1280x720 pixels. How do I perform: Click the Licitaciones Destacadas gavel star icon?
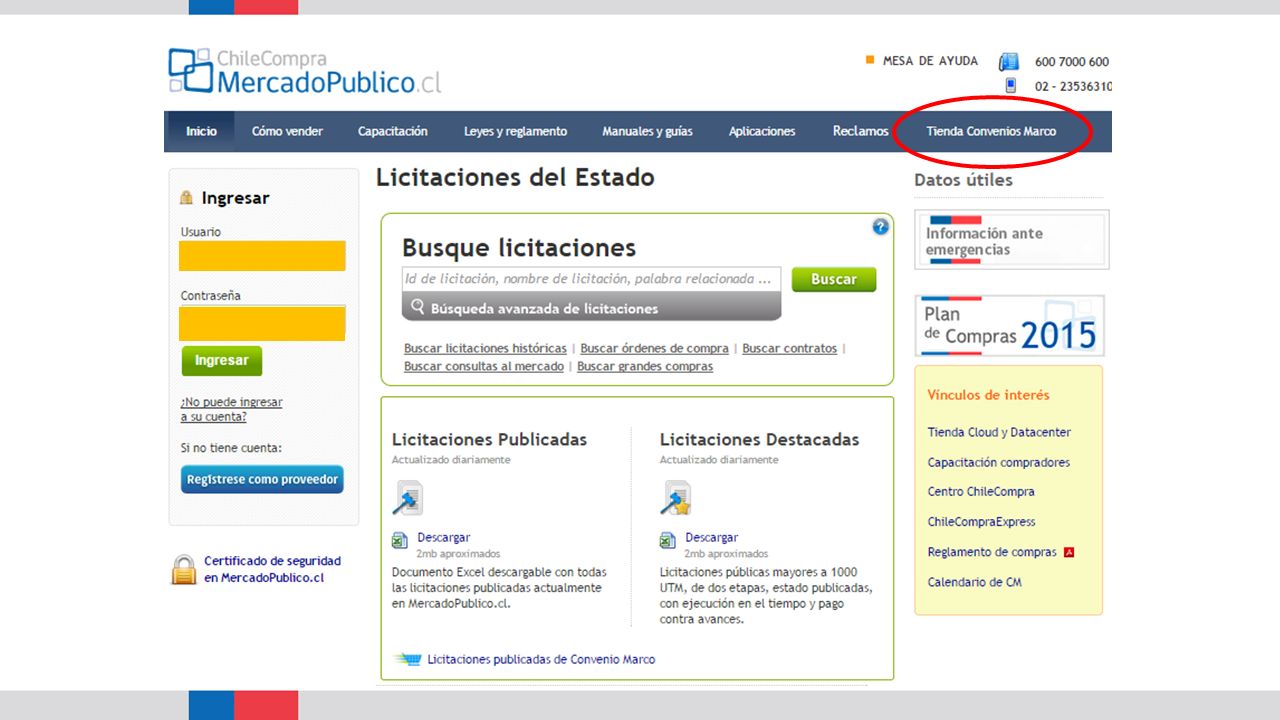[676, 498]
